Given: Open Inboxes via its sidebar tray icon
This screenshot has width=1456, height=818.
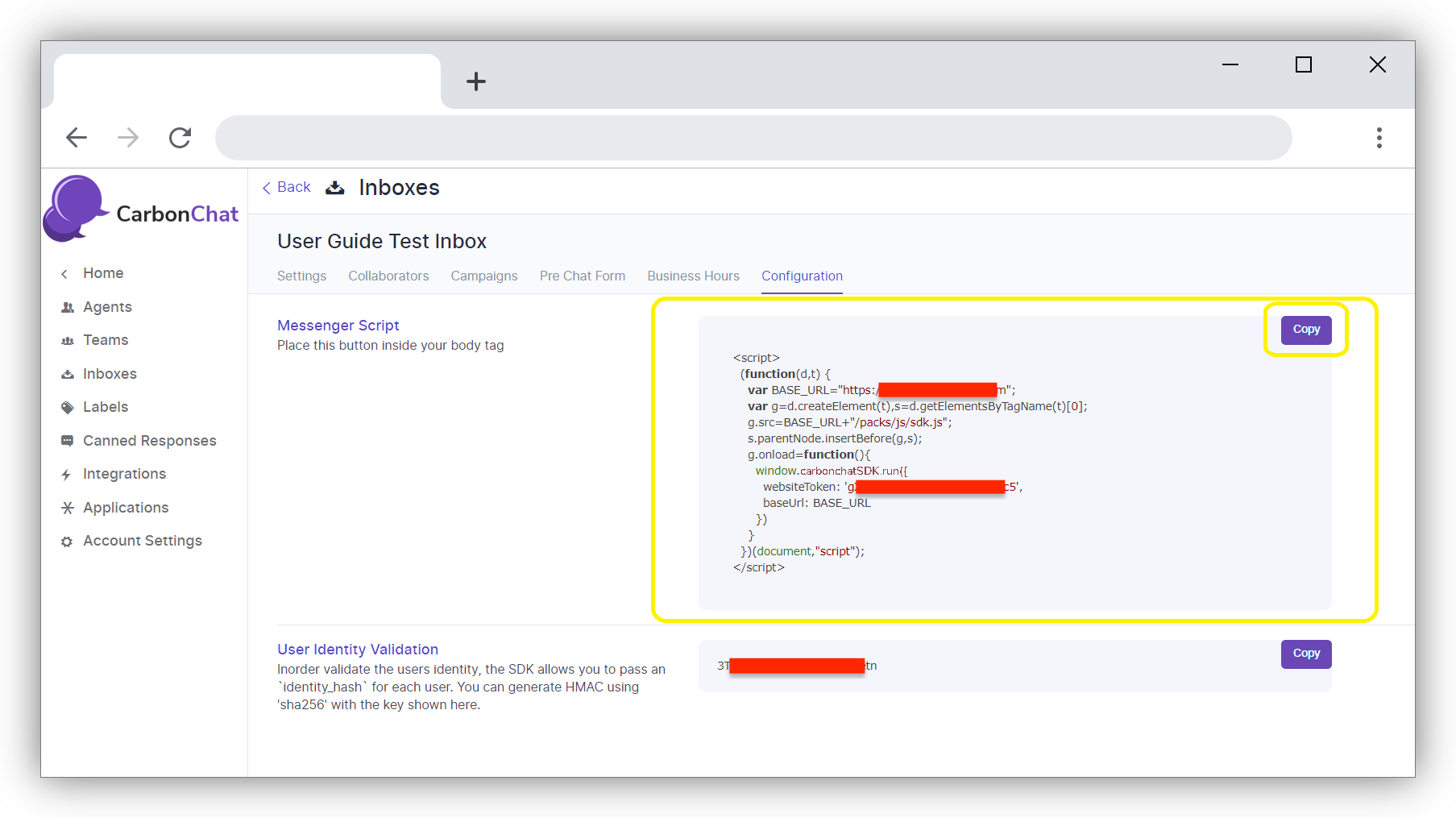Looking at the screenshot, I should tap(68, 375).
